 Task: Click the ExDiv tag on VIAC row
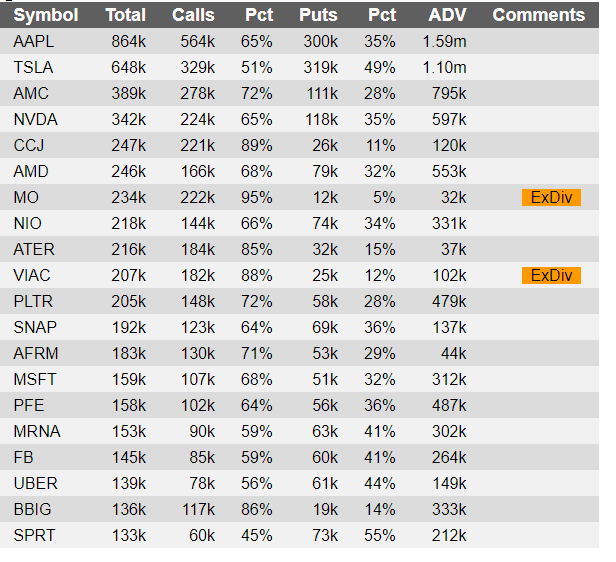tap(551, 275)
